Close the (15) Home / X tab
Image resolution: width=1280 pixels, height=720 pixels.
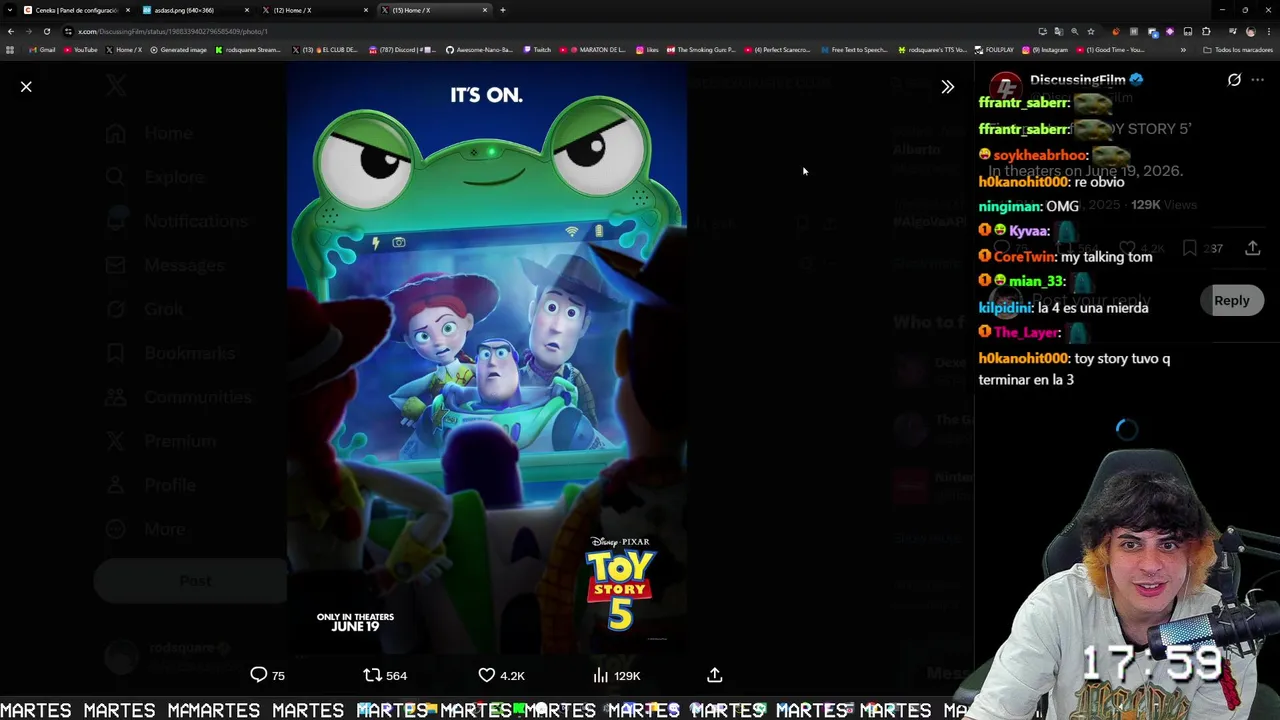pos(485,10)
